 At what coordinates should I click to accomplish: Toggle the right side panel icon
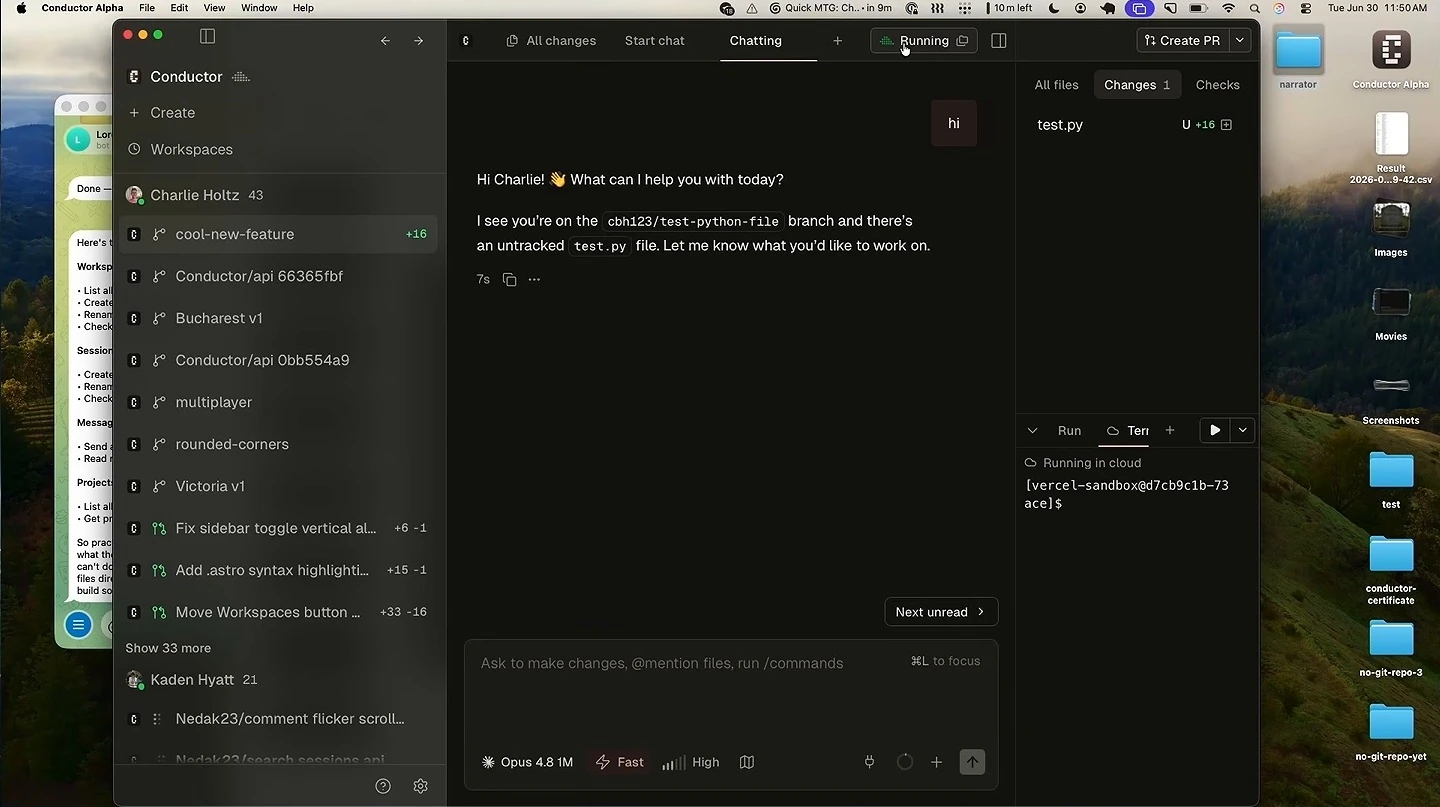pyautogui.click(x=998, y=41)
